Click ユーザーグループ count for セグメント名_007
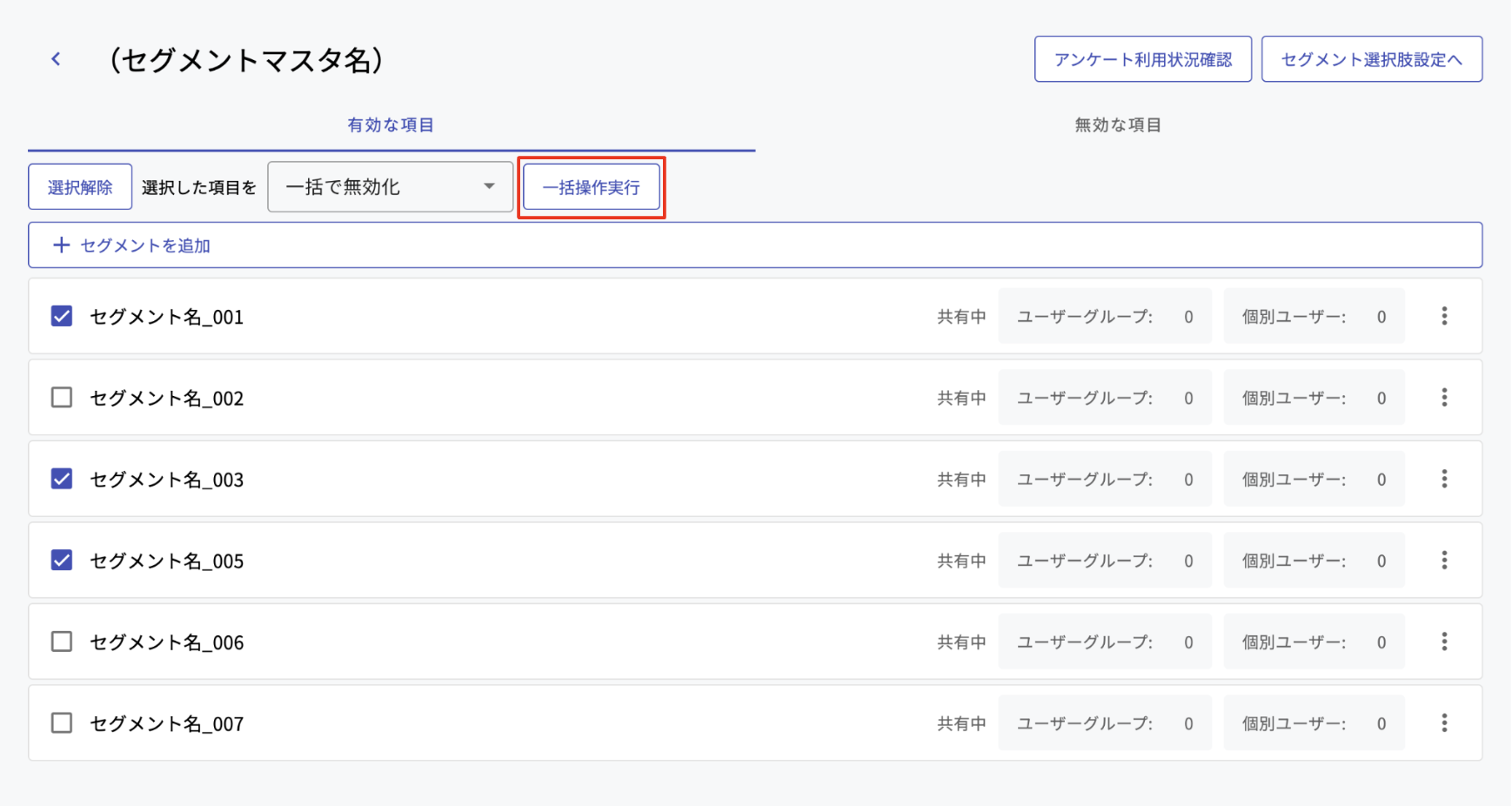The height and width of the screenshot is (806, 1512). point(1105,723)
